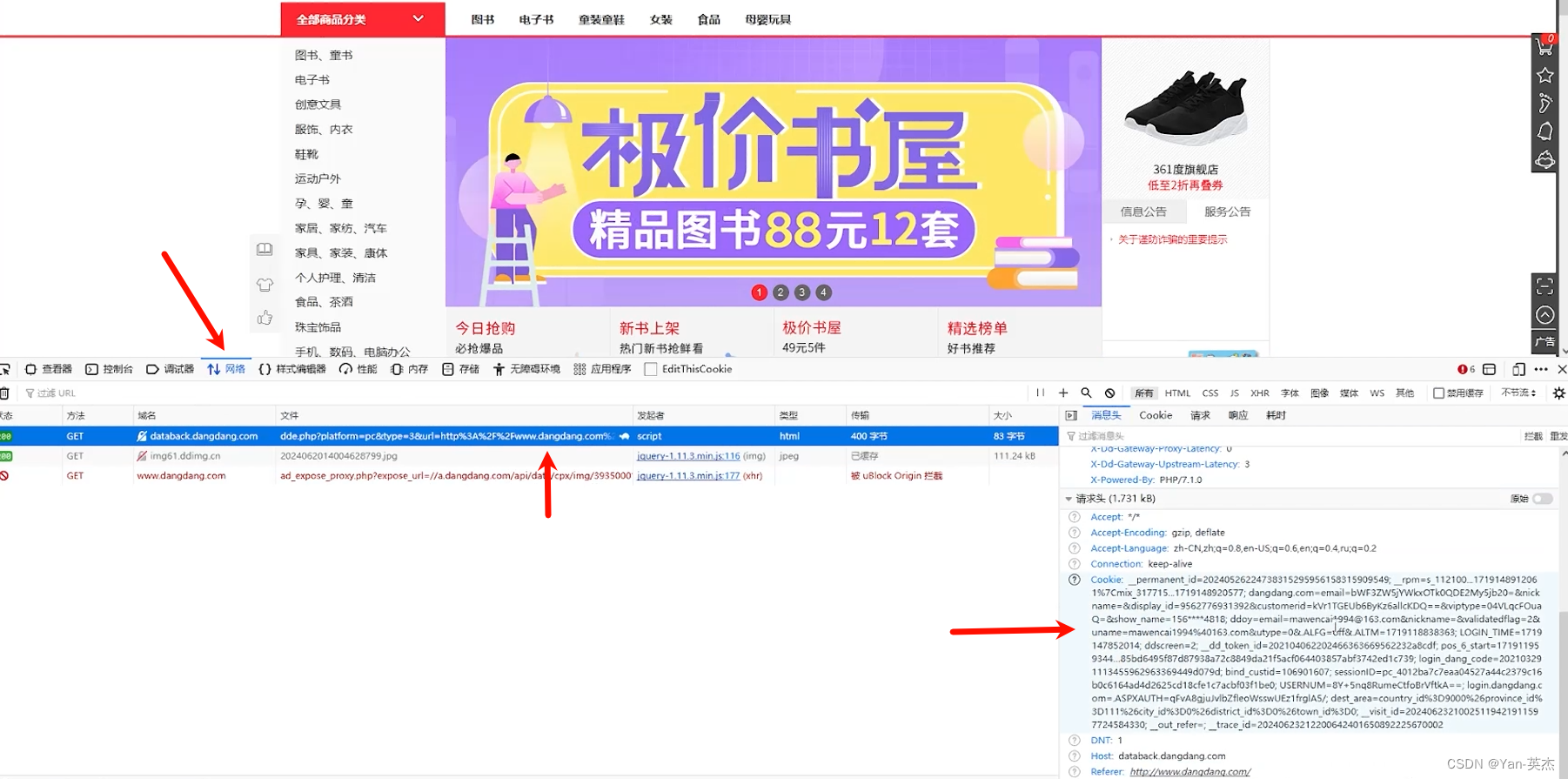This screenshot has height=779, width=1568.
Task: Switch to the Debugger (调试器) panel
Action: point(171,369)
